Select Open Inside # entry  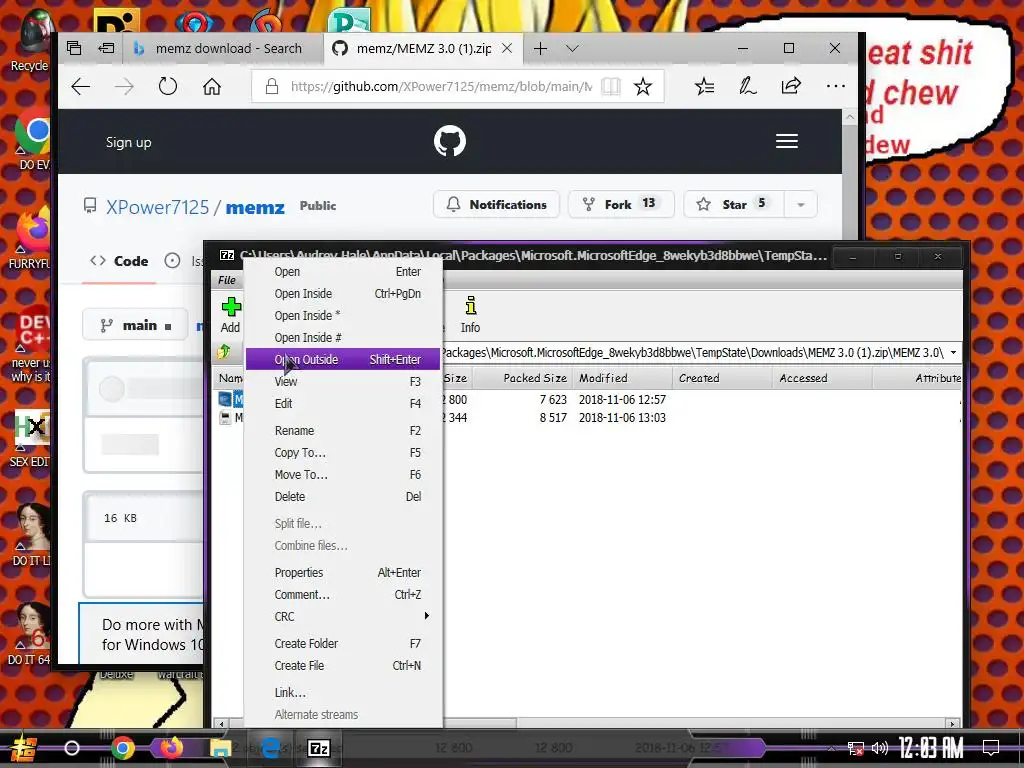(344, 338)
